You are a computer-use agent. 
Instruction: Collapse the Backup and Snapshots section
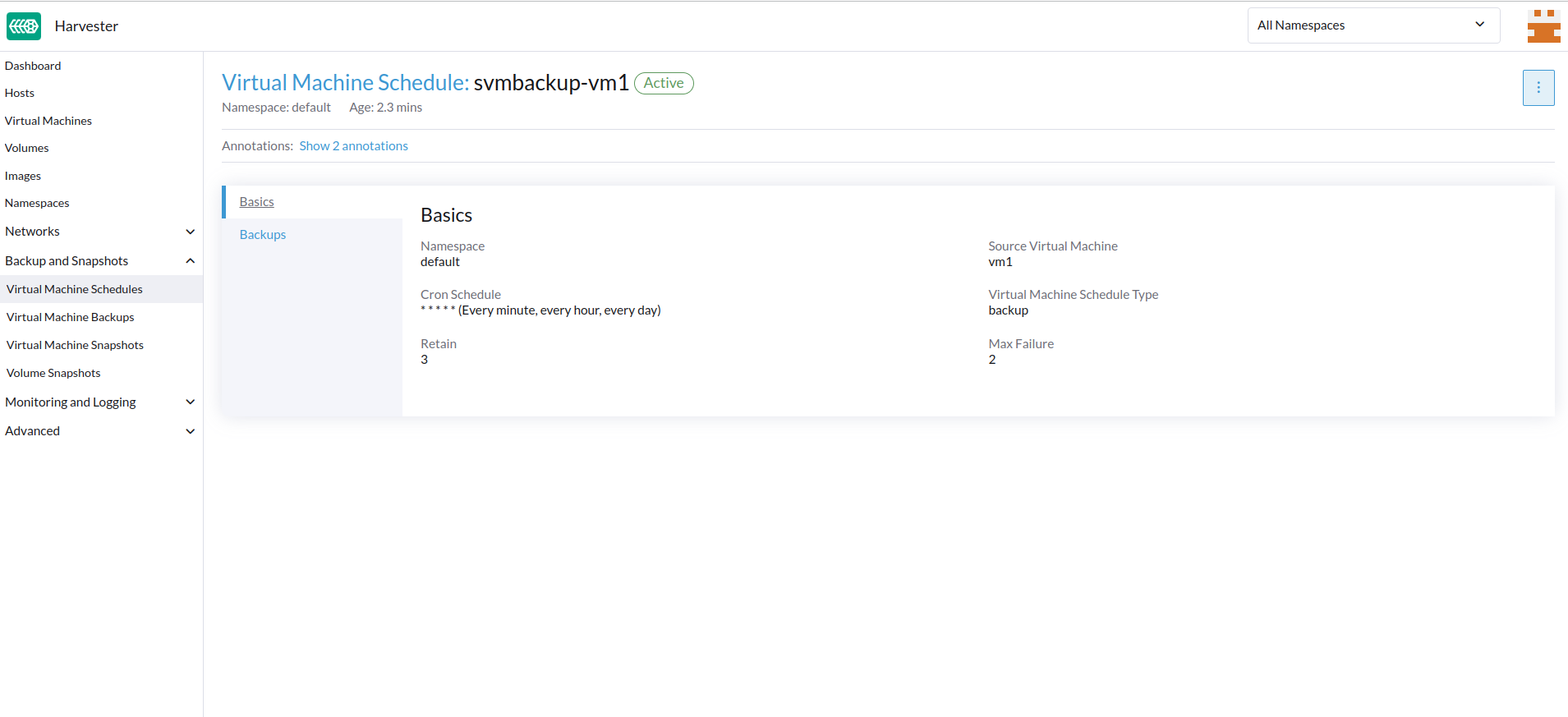(190, 261)
